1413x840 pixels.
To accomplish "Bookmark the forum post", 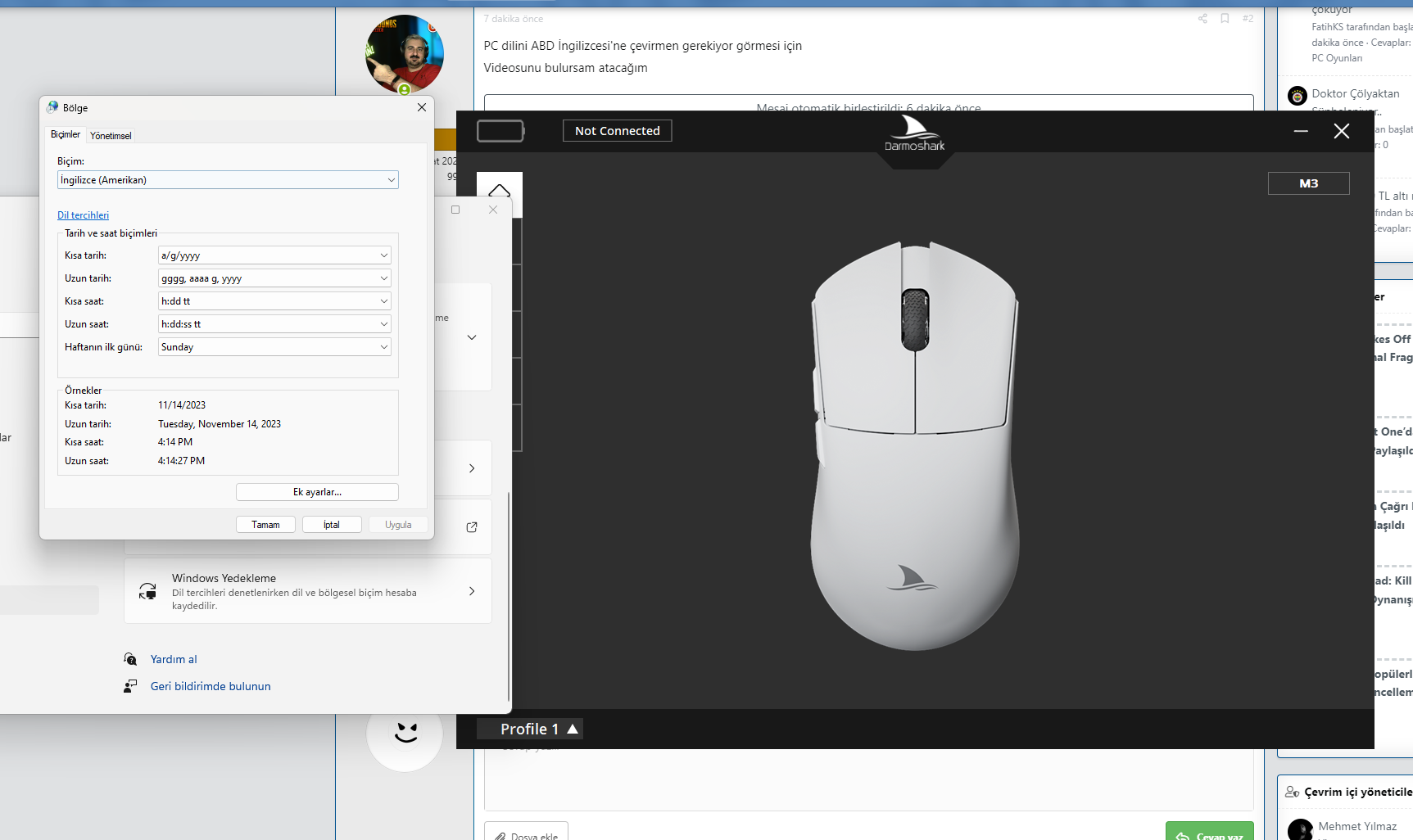I will [x=1225, y=18].
